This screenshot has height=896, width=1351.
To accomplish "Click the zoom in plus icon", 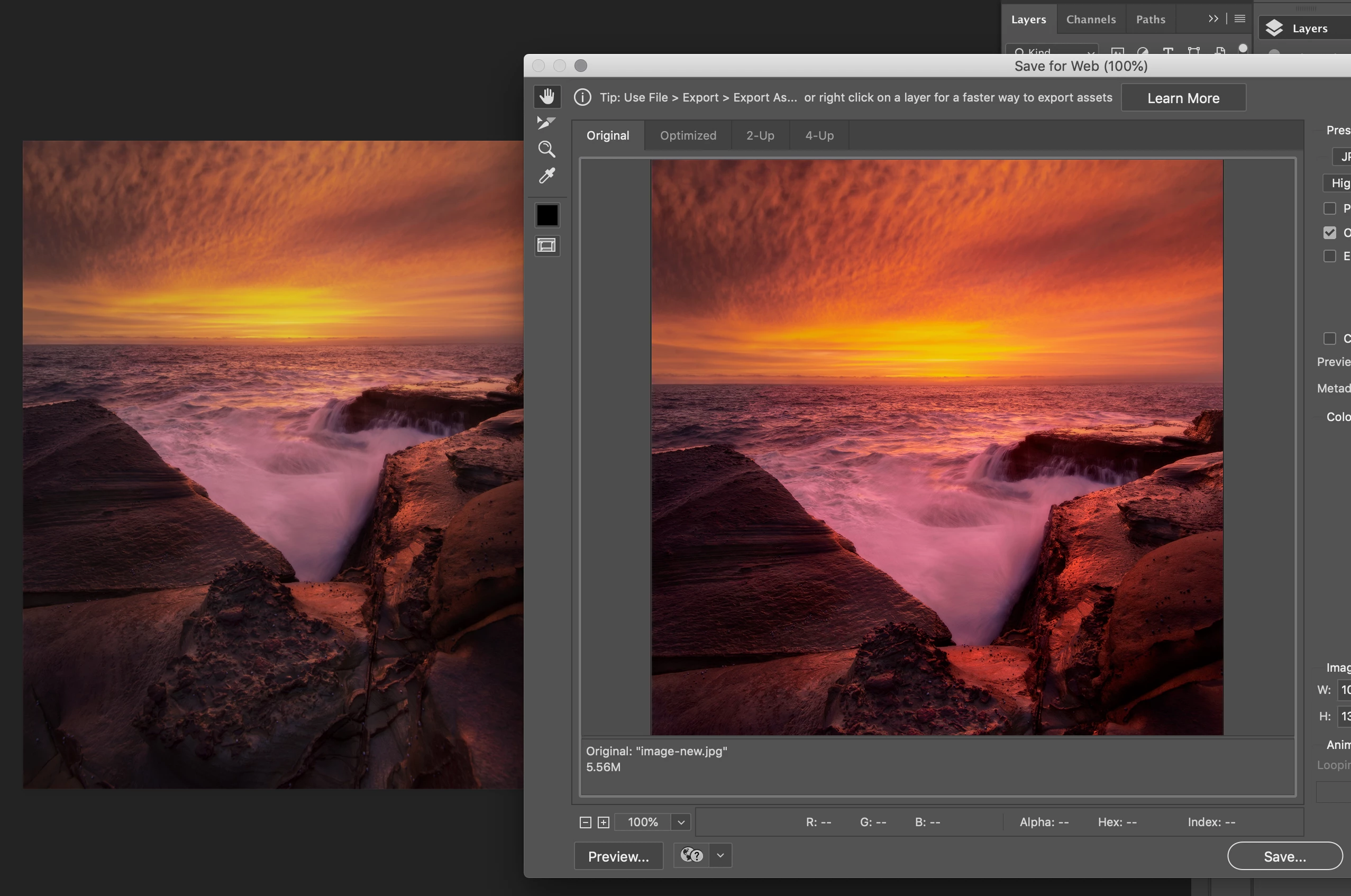I will (603, 822).
